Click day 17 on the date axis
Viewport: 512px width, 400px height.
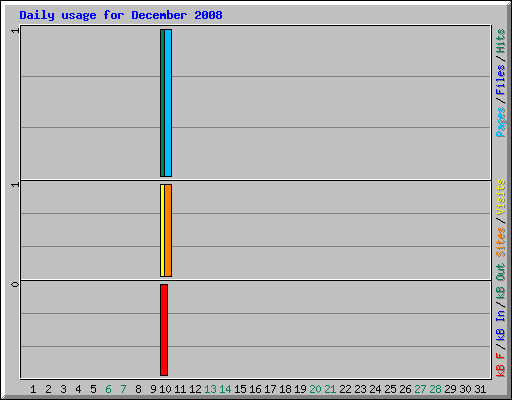270,389
